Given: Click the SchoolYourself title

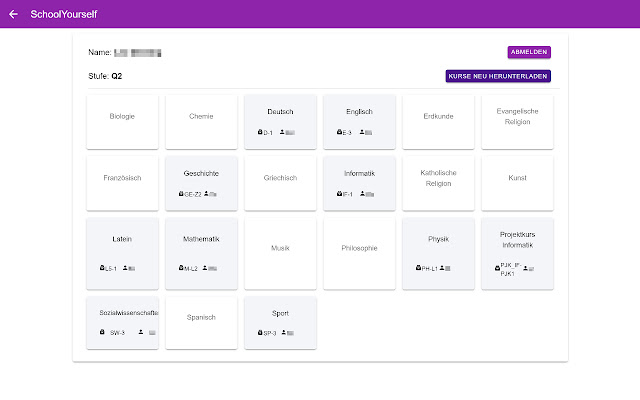Looking at the screenshot, I should coord(64,14).
